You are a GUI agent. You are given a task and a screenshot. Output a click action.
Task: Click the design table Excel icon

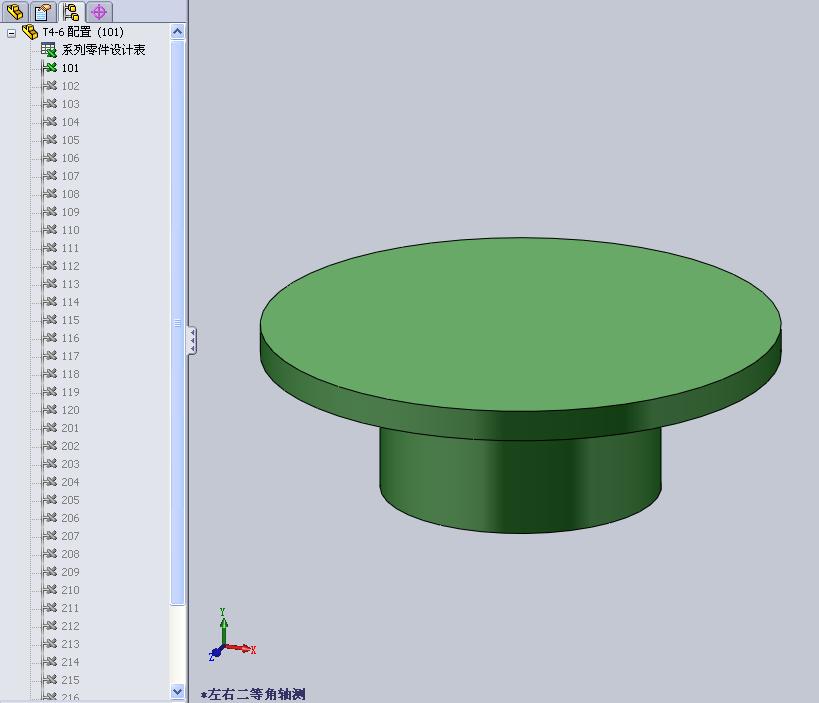pyautogui.click(x=49, y=50)
